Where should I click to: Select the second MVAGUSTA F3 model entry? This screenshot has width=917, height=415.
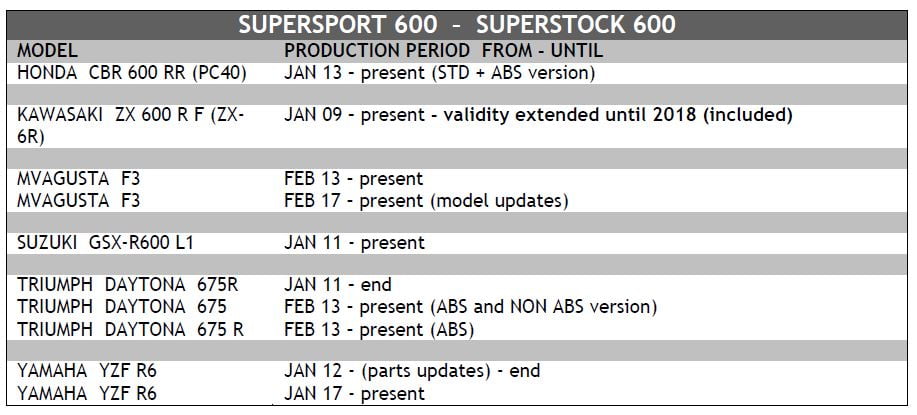click(x=82, y=201)
